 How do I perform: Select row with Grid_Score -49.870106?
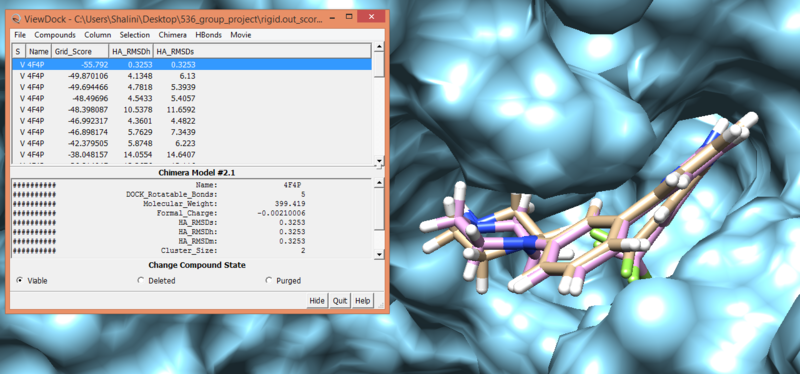191,76
